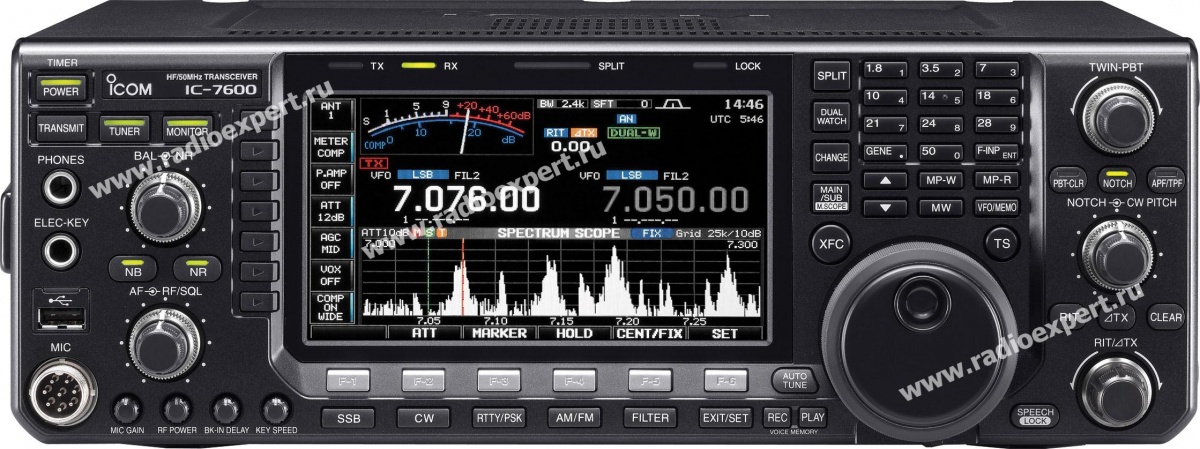Viewport: 1200px width, 449px height.
Task: Select RTTY/PSK mode
Action: coord(499,418)
